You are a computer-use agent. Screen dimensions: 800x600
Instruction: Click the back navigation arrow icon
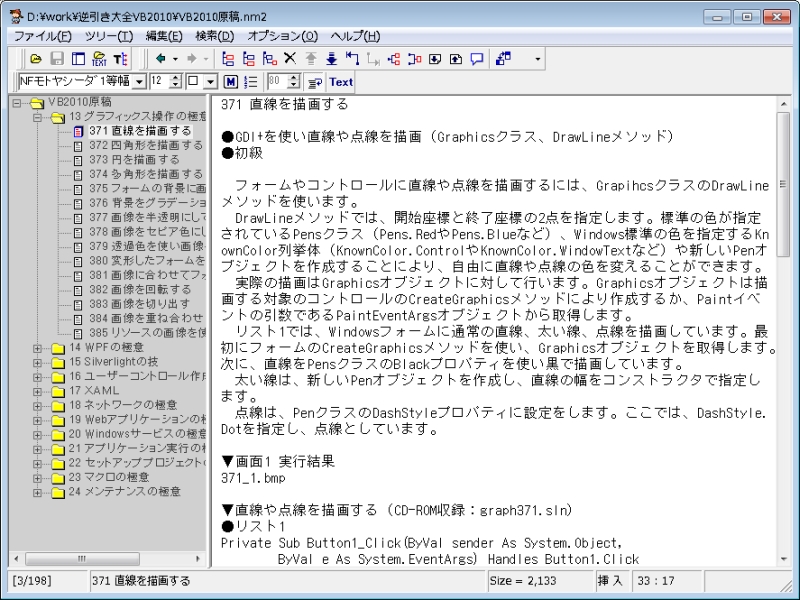pos(161,59)
